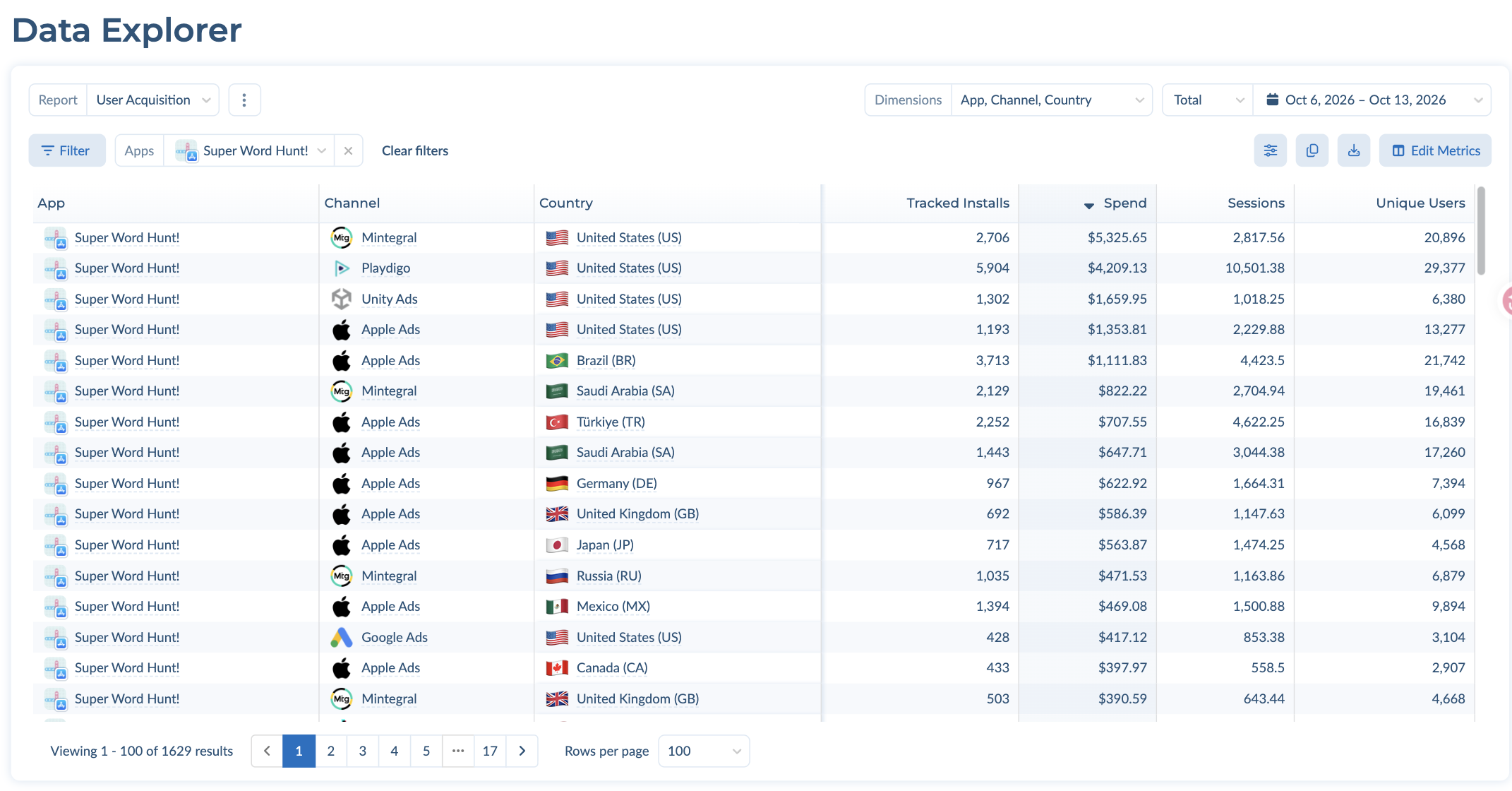1512x791 pixels.
Task: Open Edit Metrics panel
Action: 1436,150
